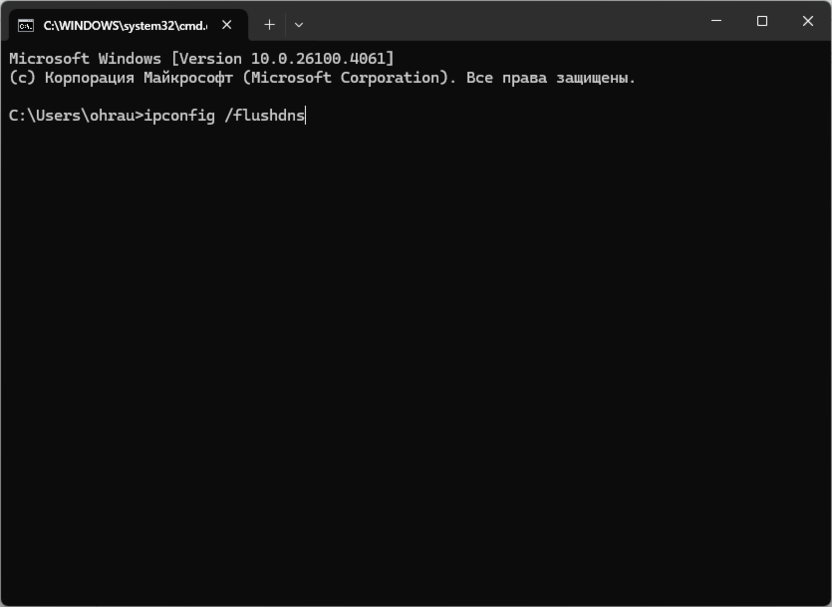Viewport: 832px width, 607px height.
Task: Click the "/flushdns" argument text
Action: tap(263, 115)
